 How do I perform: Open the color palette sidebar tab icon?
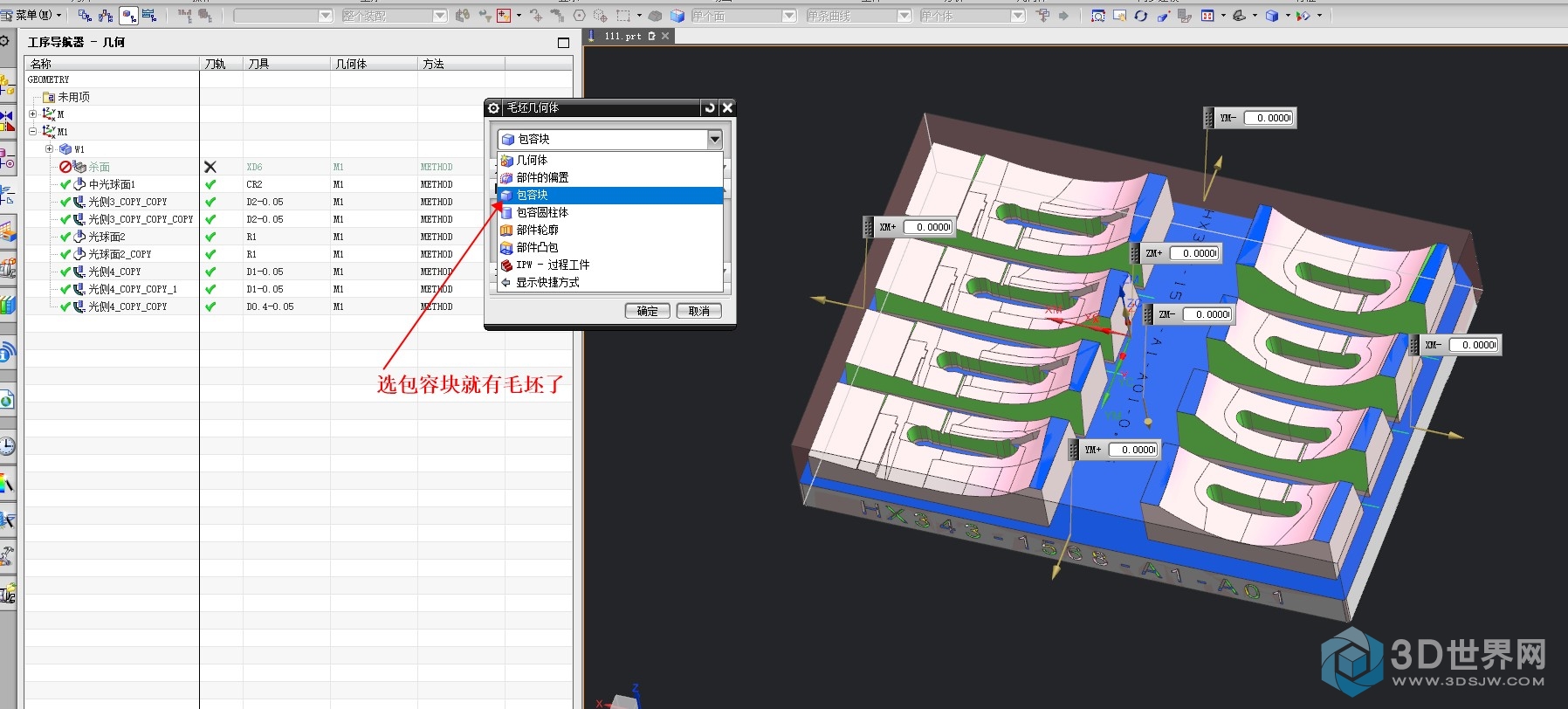tap(7, 484)
